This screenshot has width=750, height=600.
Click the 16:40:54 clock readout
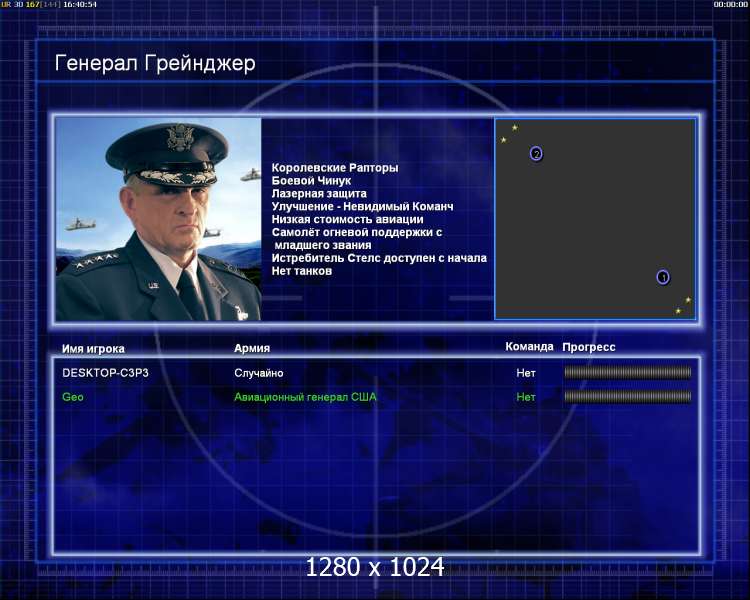80,4
